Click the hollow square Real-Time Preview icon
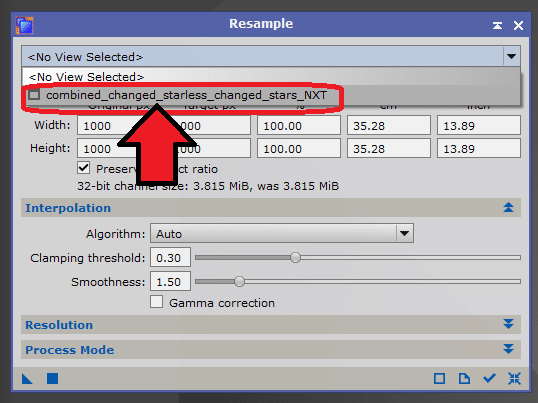Screen dimensions: 538x403 [x=440, y=379]
